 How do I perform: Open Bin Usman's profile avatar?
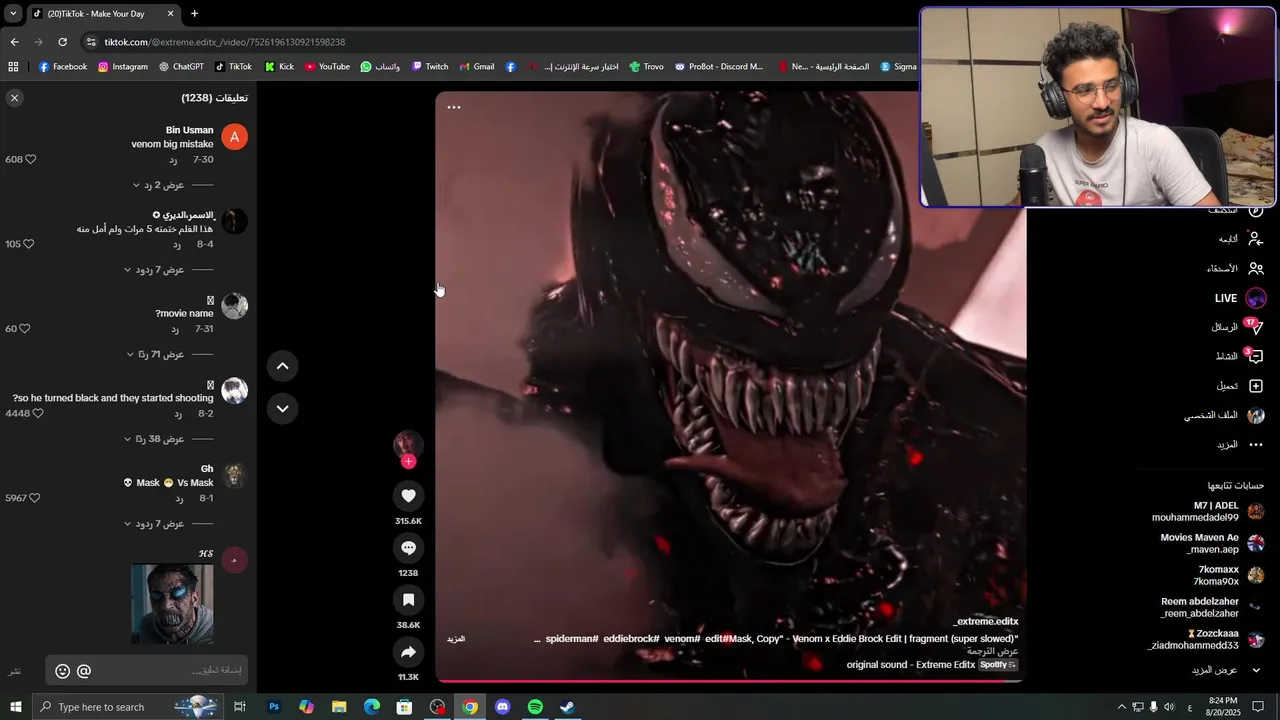click(x=234, y=137)
